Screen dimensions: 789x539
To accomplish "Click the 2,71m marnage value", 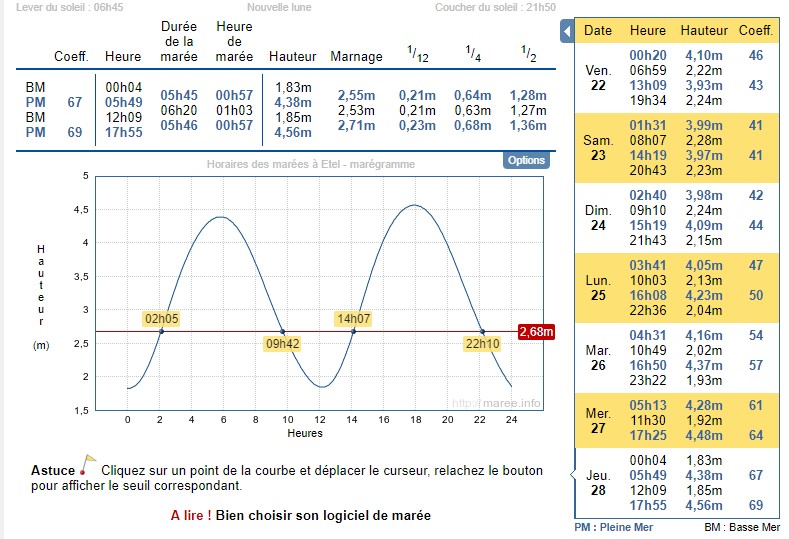I will click(356, 125).
